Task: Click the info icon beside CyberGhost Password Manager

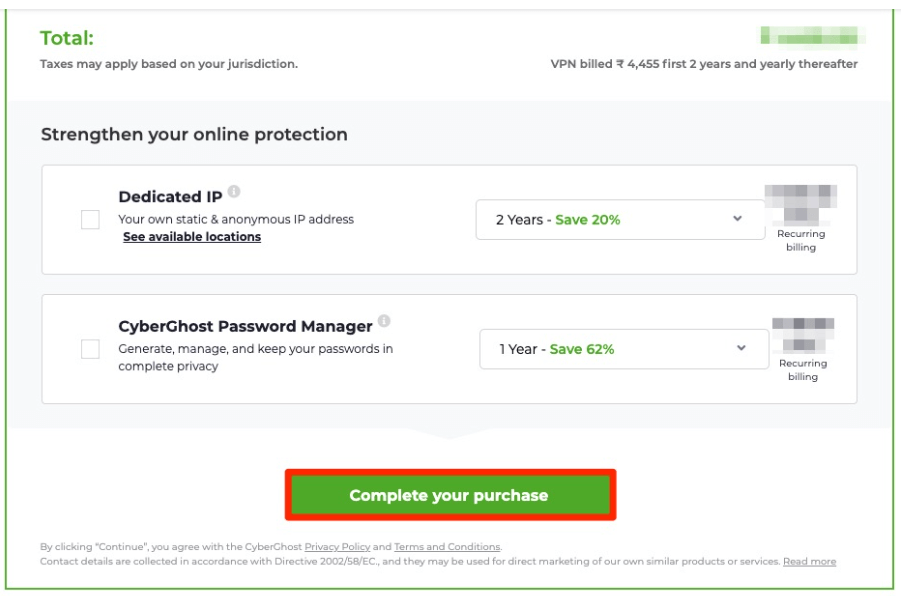Action: click(x=384, y=320)
